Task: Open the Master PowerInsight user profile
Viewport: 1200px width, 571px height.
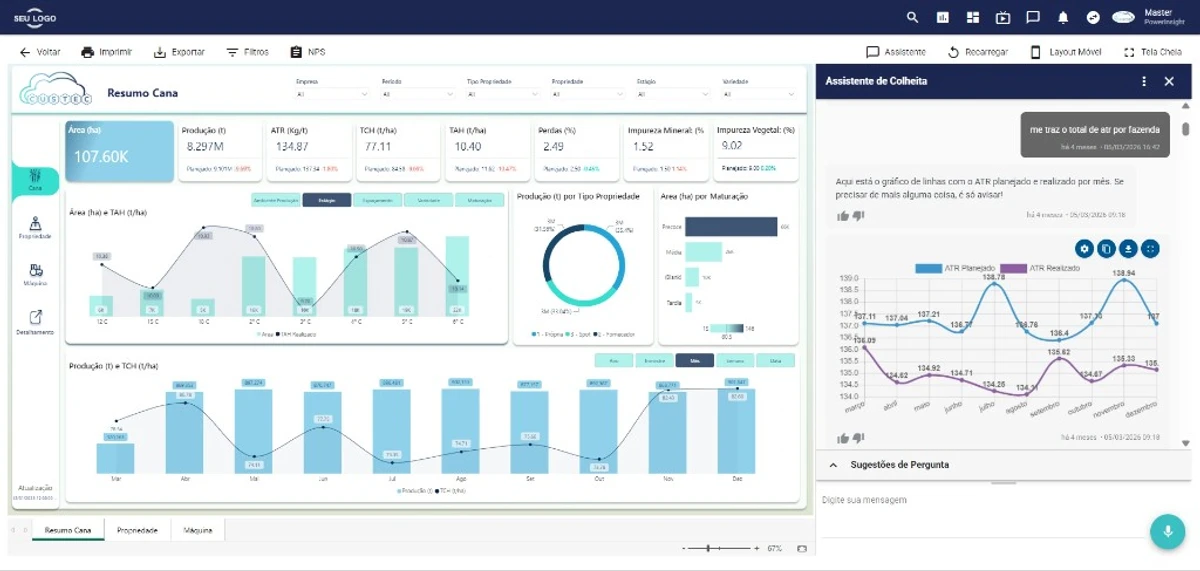Action: coord(1150,17)
